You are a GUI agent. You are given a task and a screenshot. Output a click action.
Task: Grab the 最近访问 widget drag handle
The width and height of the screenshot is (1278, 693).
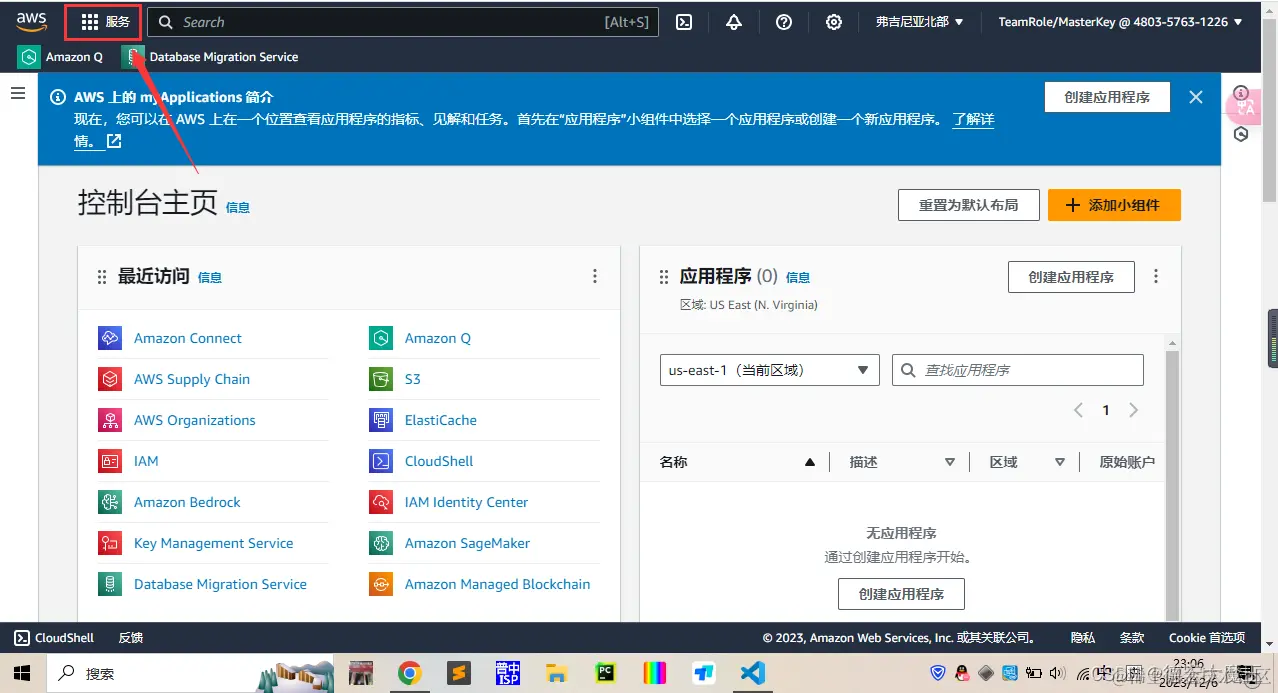click(x=102, y=277)
